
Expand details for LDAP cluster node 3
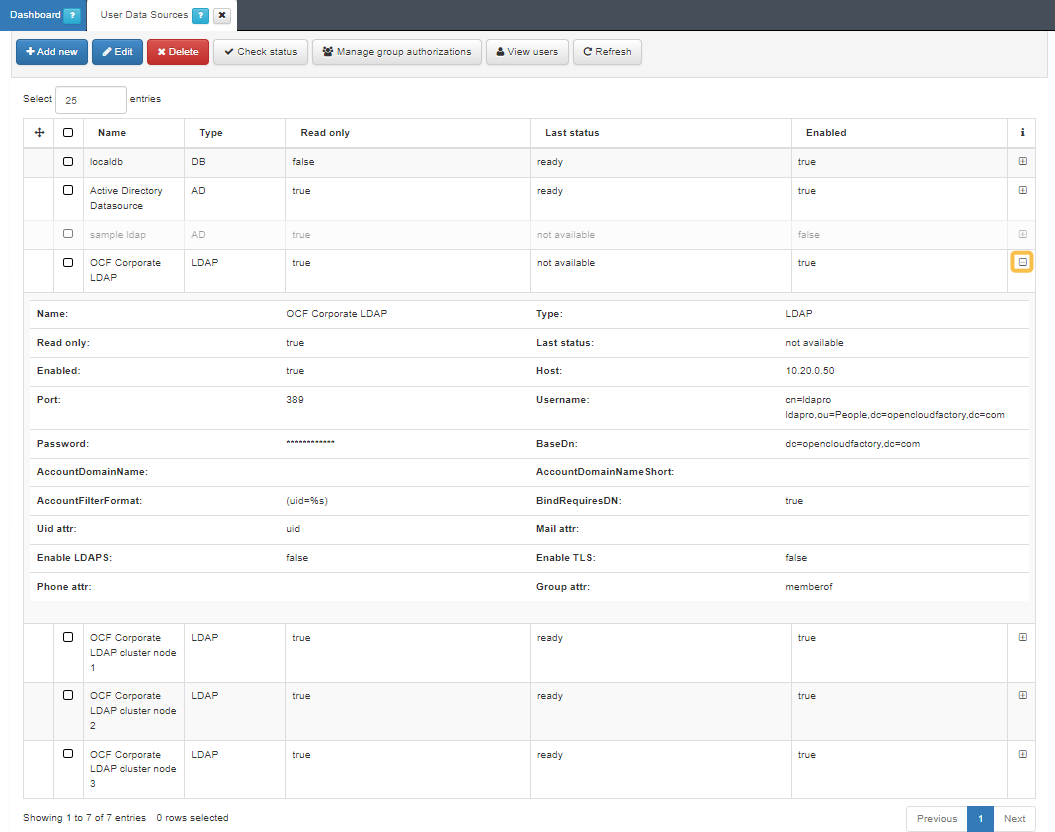(x=1022, y=754)
